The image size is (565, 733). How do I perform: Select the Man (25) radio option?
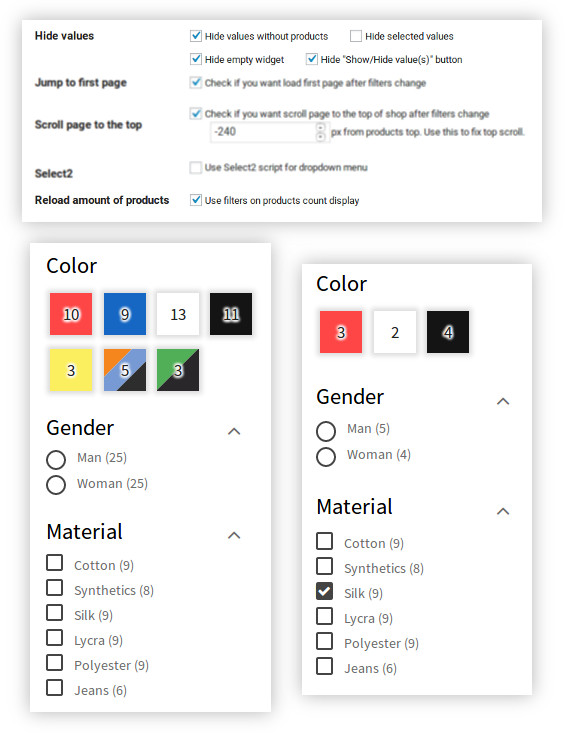56,460
